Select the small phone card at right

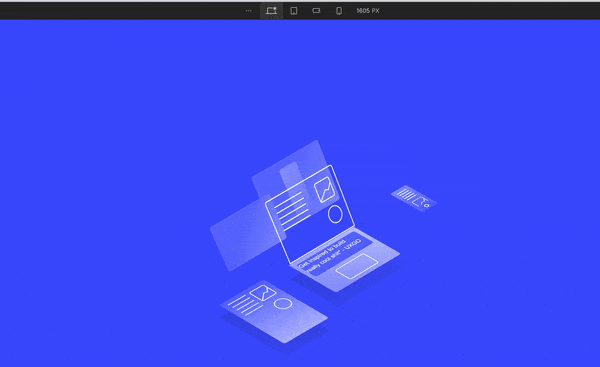(x=414, y=198)
